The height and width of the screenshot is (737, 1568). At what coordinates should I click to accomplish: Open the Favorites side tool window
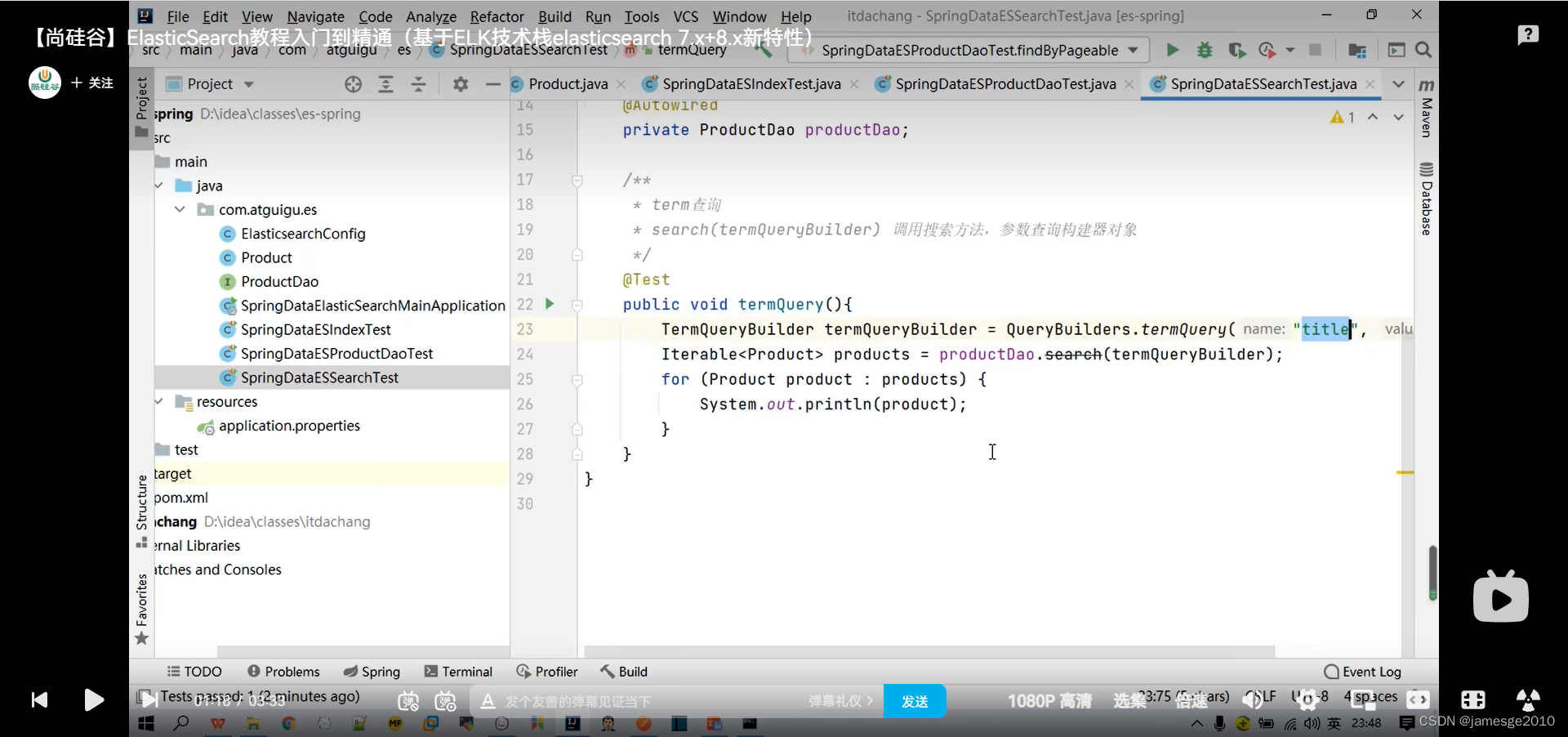tap(141, 609)
